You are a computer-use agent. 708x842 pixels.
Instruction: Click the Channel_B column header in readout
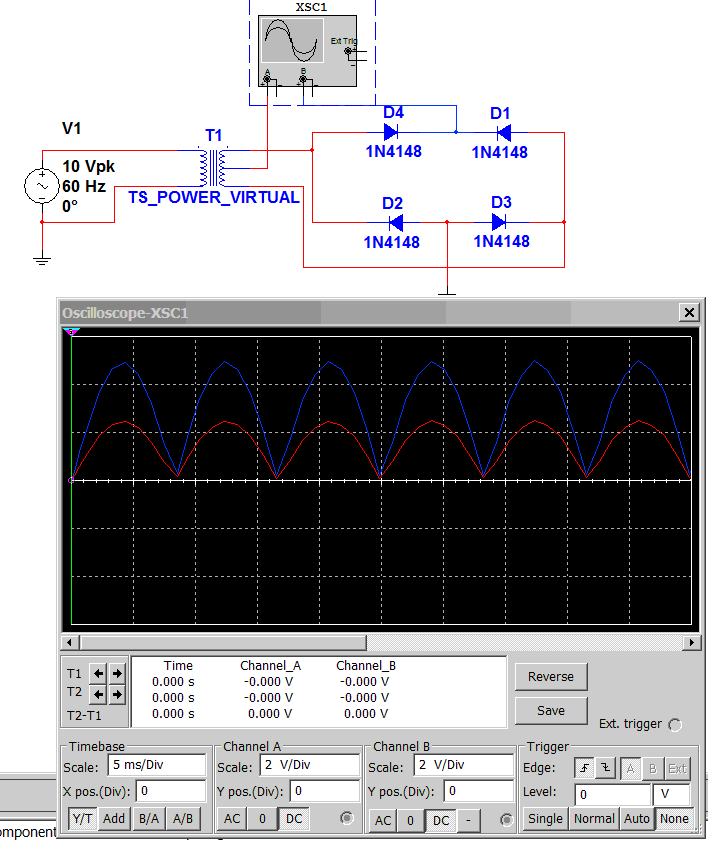(366, 666)
